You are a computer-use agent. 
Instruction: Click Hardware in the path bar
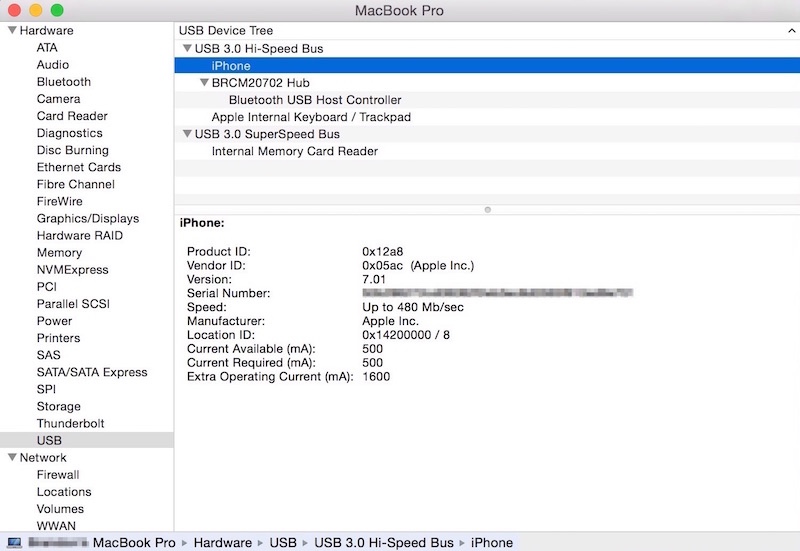[x=222, y=542]
